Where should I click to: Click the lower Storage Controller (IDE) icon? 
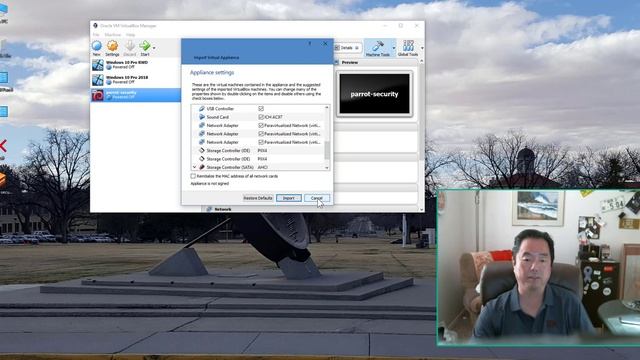pos(202,159)
